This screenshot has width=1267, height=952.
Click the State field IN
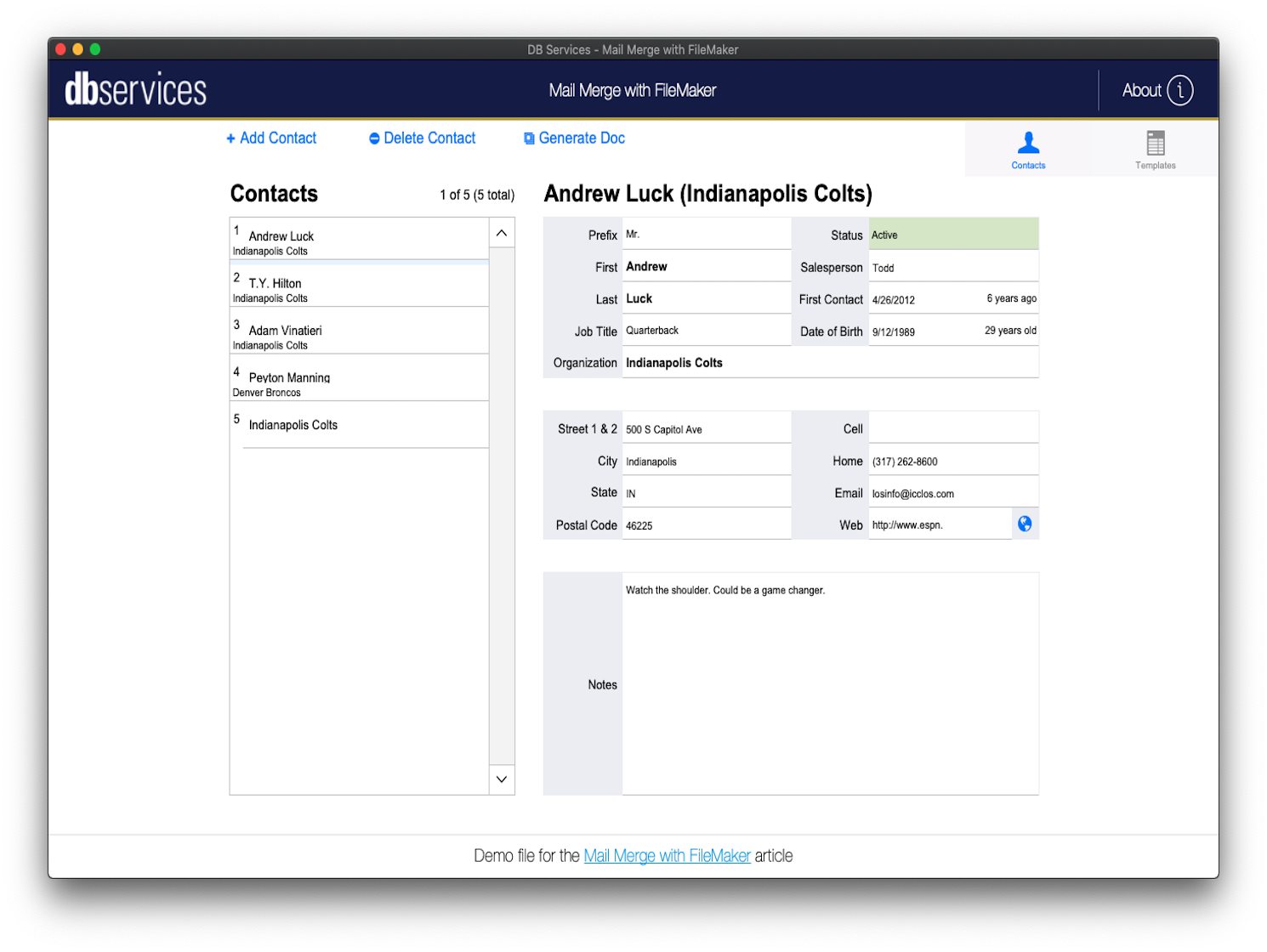(707, 493)
